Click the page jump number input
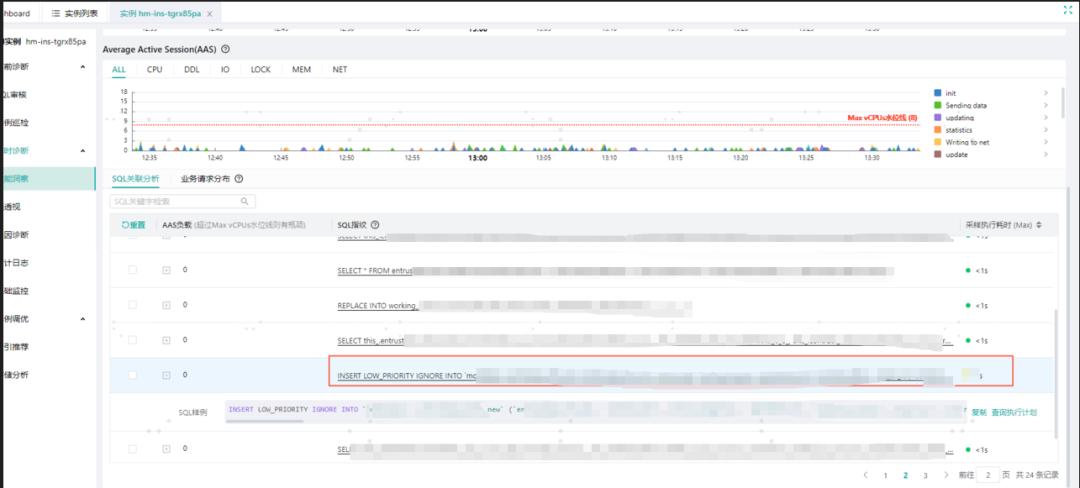 tap(988, 475)
